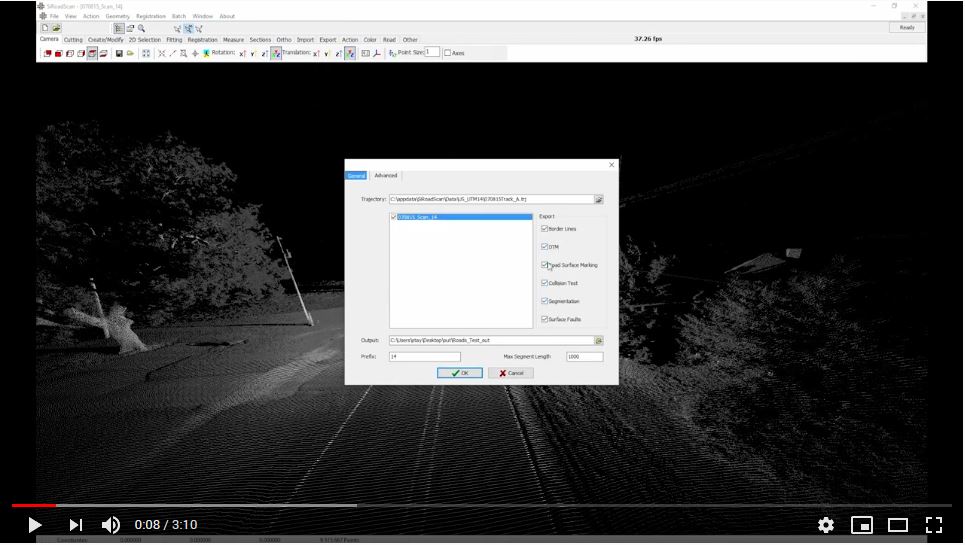Click the Output folder browse icon
The width and height of the screenshot is (965, 545).
pos(599,340)
